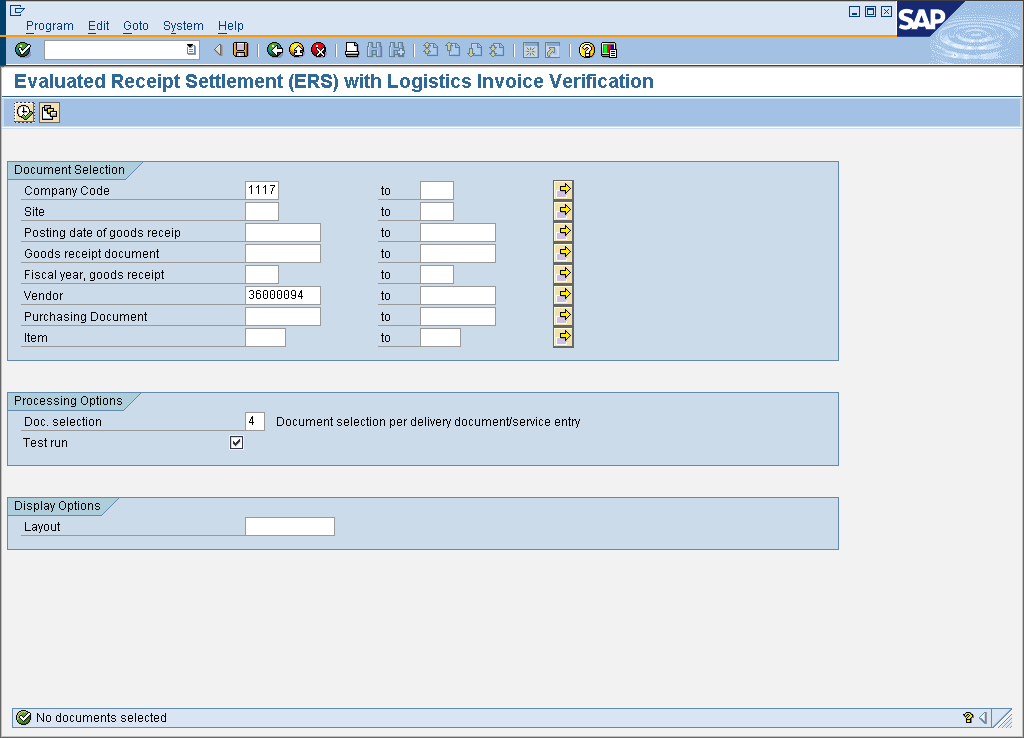Click the yellow Exit up-arrow icon
This screenshot has width=1024, height=738.
coord(296,50)
